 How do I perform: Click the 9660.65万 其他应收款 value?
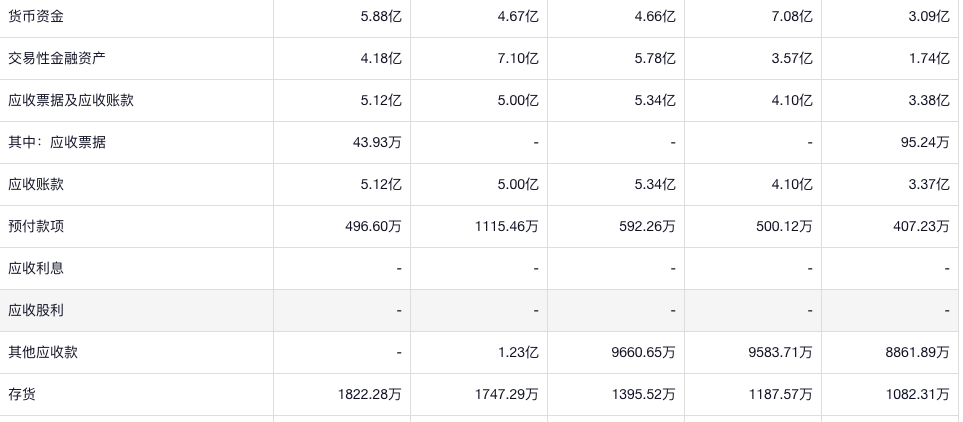(643, 352)
